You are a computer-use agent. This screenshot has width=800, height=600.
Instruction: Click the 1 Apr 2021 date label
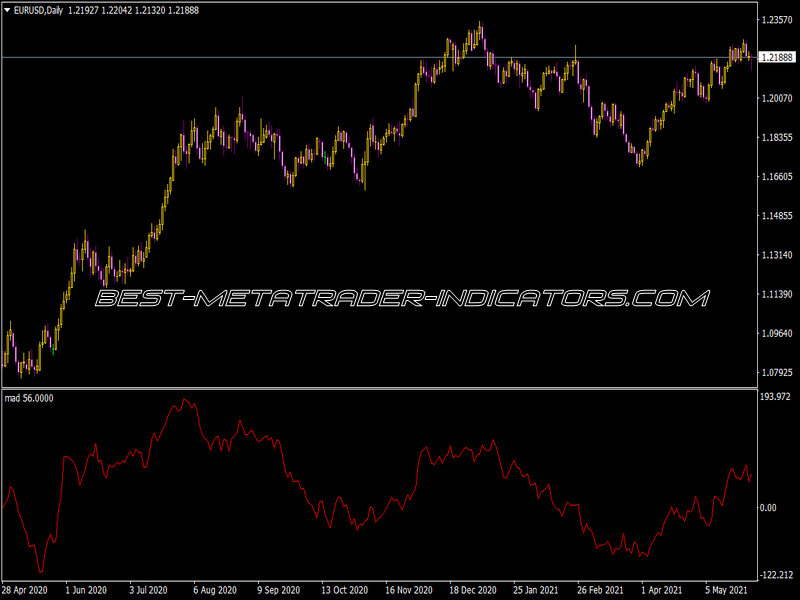[661, 590]
